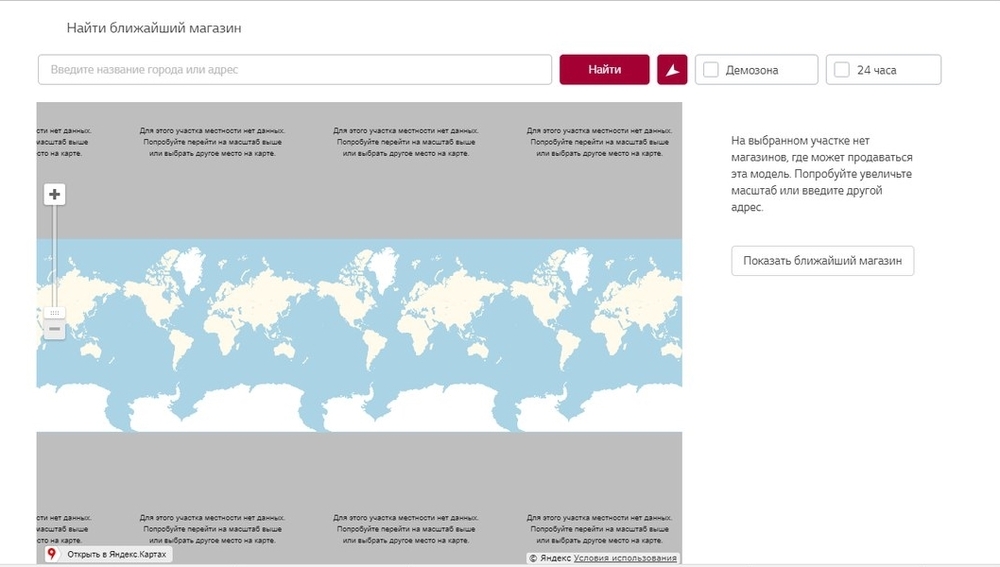Tick the 24 часа checkbox
Image resolution: width=1000 pixels, height=567 pixels.
coord(841,70)
